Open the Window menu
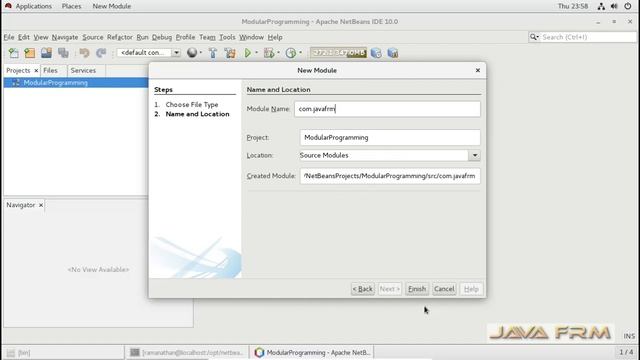Screen dimensions: 640x360 click(251, 37)
